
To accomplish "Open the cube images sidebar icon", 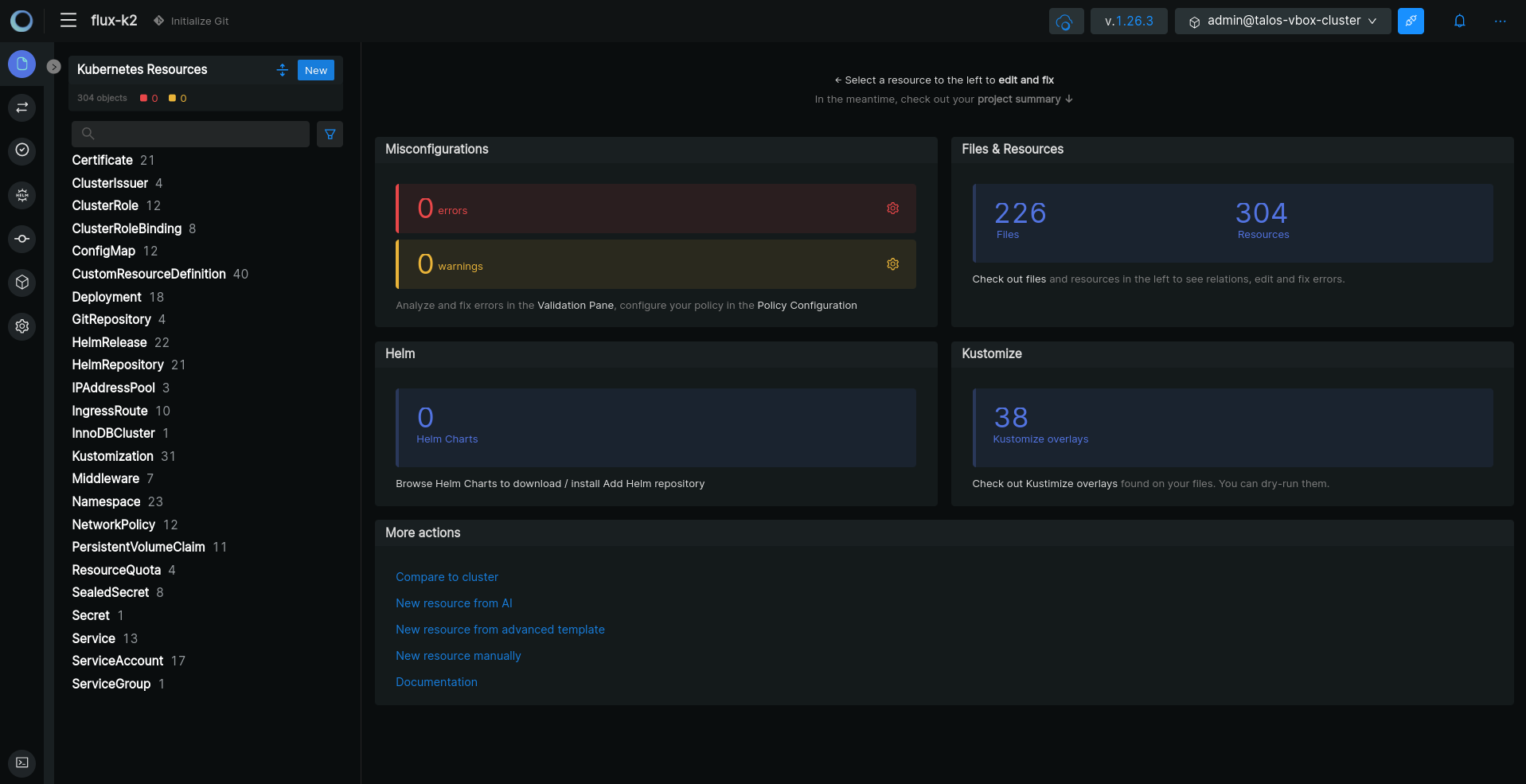I will tap(22, 283).
